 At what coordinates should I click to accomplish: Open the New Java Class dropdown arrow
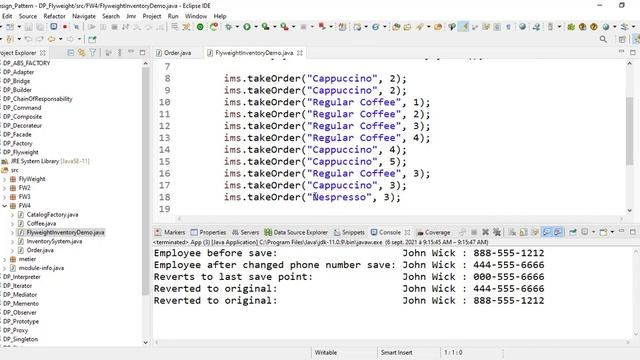(384, 27)
